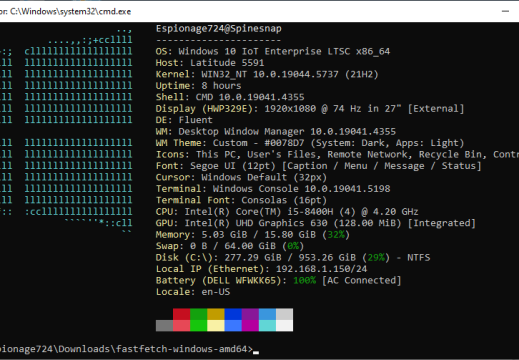This screenshot has width=519, height=360.
Task: Click the green 100% battery percentage
Action: [x=304, y=280]
